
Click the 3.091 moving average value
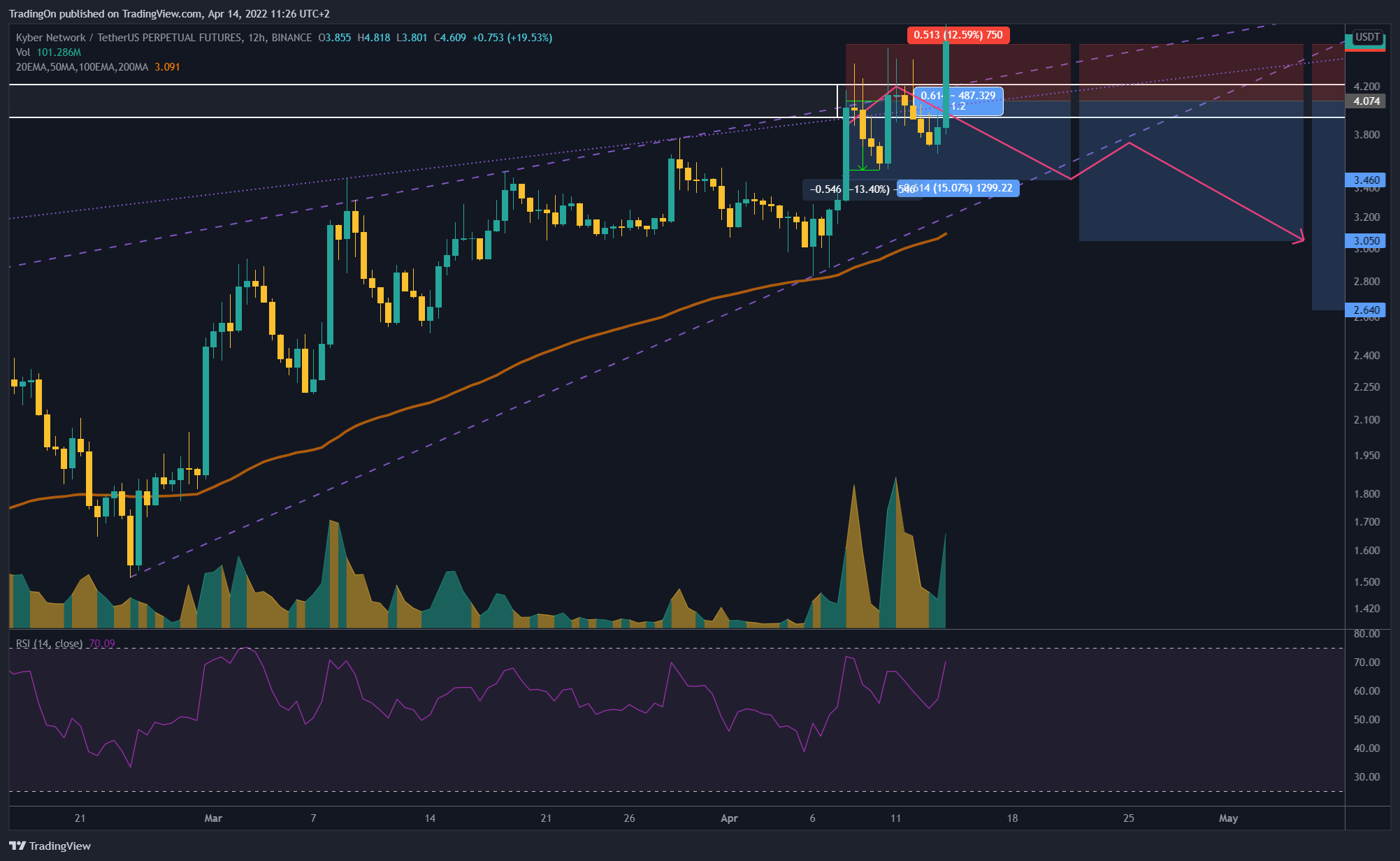(167, 67)
